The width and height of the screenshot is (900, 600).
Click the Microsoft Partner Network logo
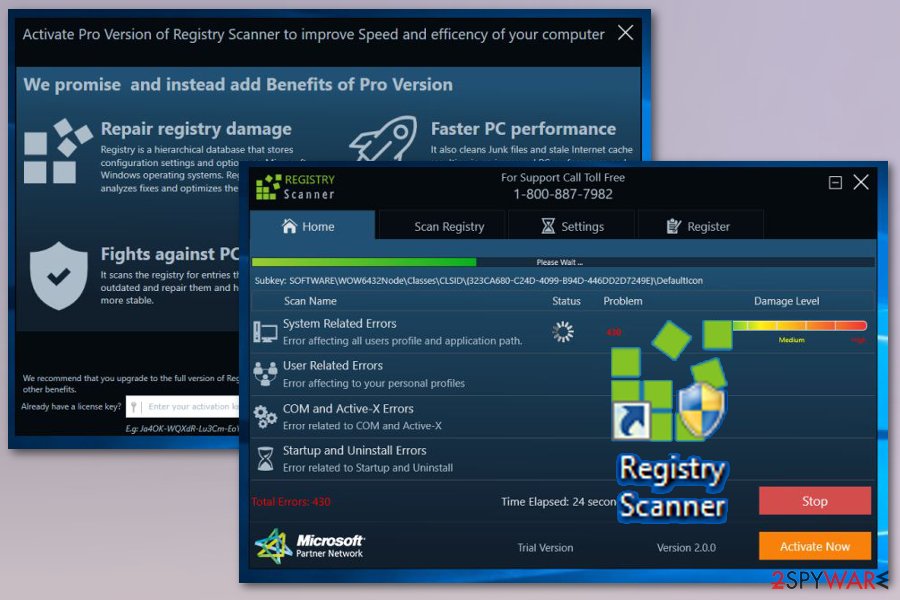click(x=309, y=546)
